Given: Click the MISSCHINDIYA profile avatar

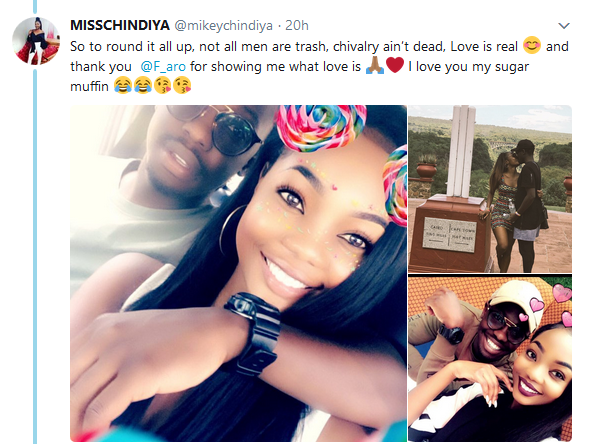Looking at the screenshot, I should (x=36, y=41).
